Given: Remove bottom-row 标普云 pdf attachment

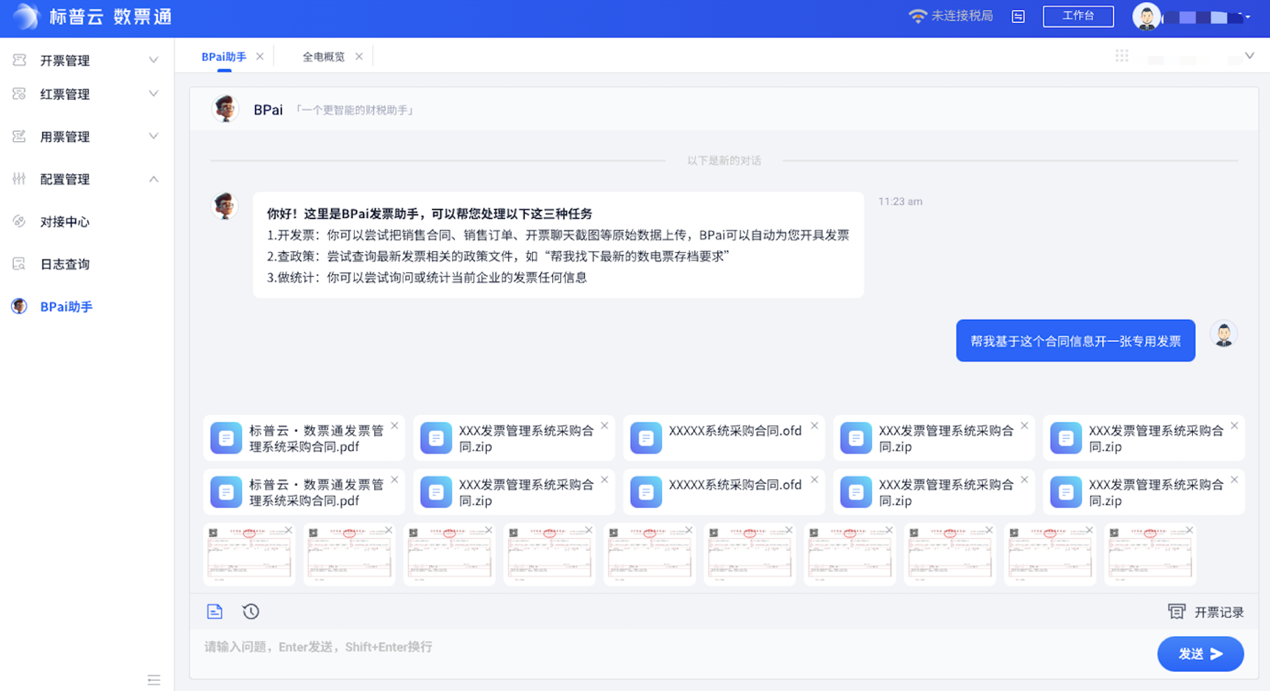Looking at the screenshot, I should pyautogui.click(x=395, y=480).
